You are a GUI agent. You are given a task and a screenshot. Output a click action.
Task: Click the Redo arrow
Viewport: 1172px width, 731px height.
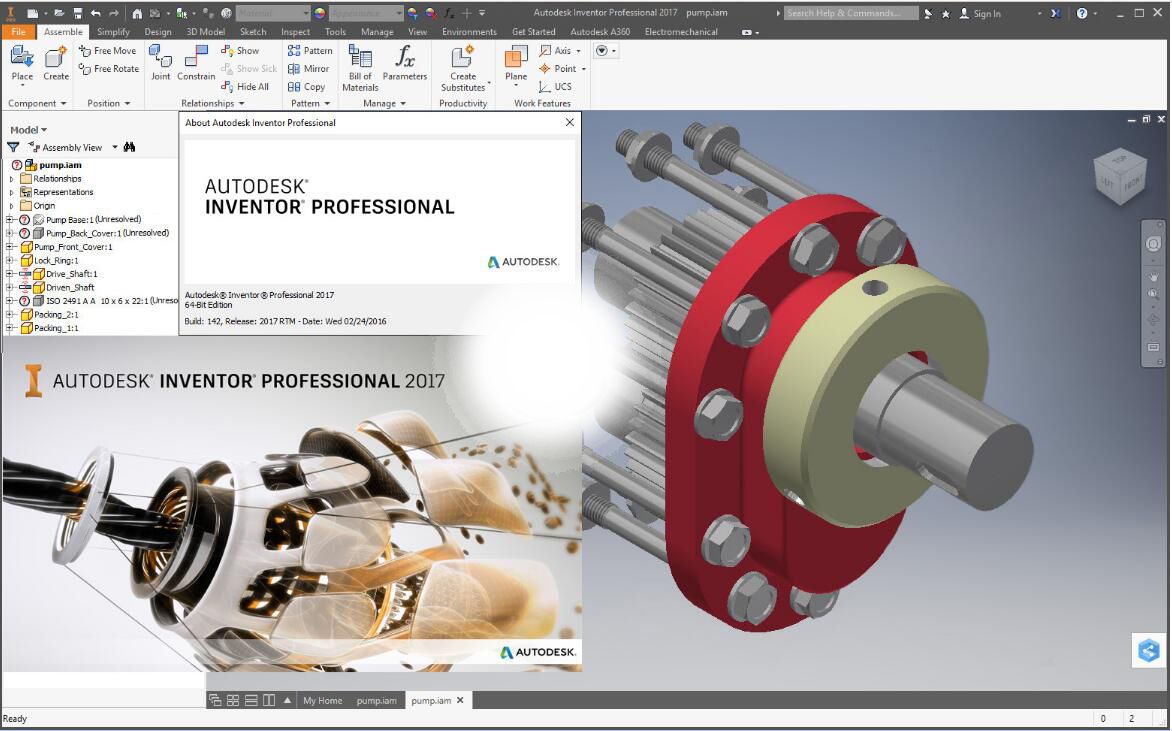(x=114, y=13)
